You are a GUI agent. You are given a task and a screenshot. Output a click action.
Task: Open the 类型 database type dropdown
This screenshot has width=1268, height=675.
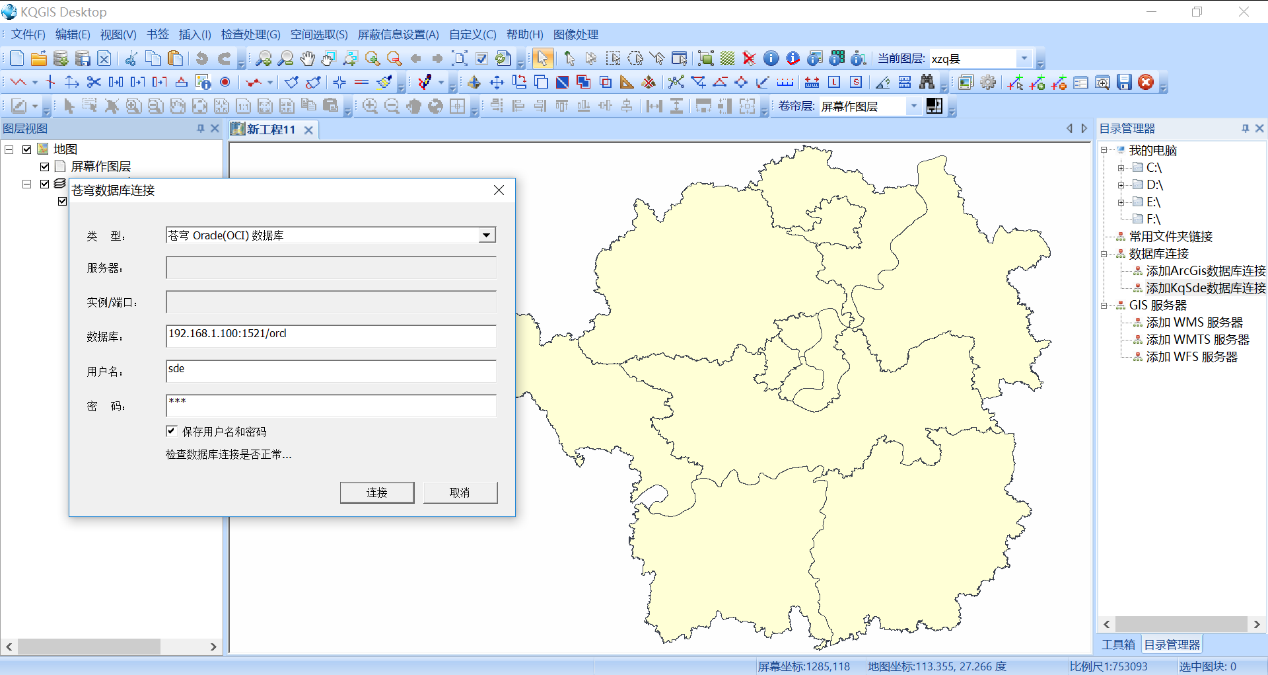[x=486, y=236]
